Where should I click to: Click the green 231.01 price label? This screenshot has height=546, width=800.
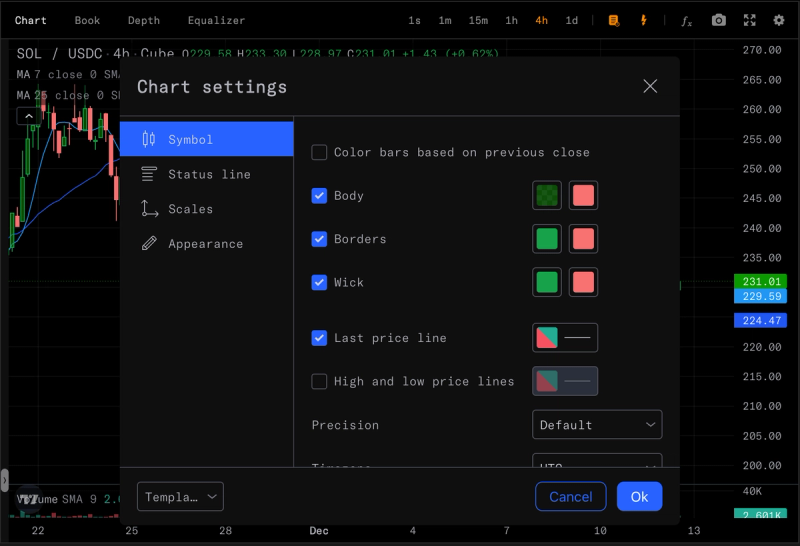pyautogui.click(x=760, y=281)
